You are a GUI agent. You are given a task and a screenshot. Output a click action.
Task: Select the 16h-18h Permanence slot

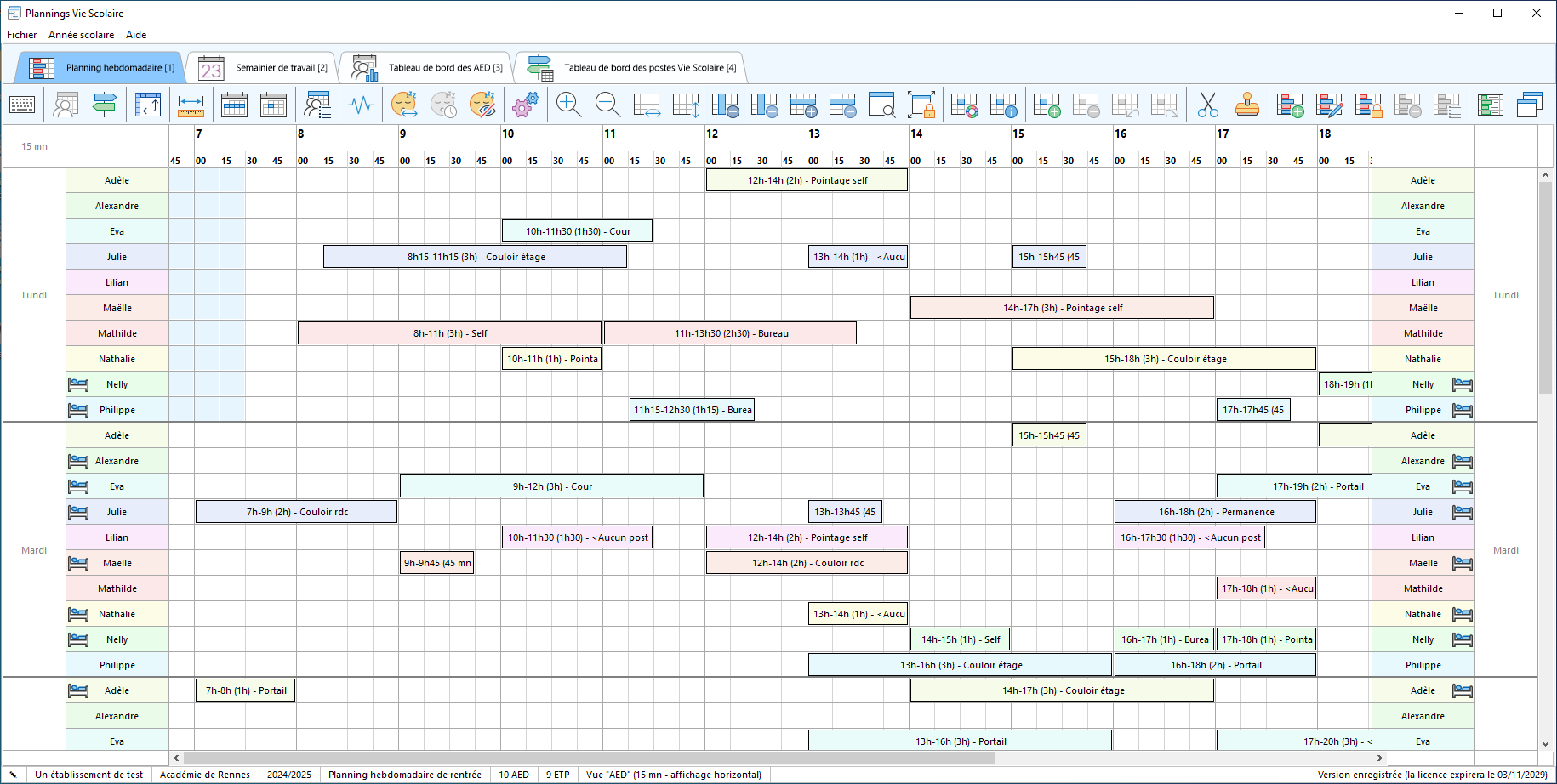pyautogui.click(x=1215, y=512)
